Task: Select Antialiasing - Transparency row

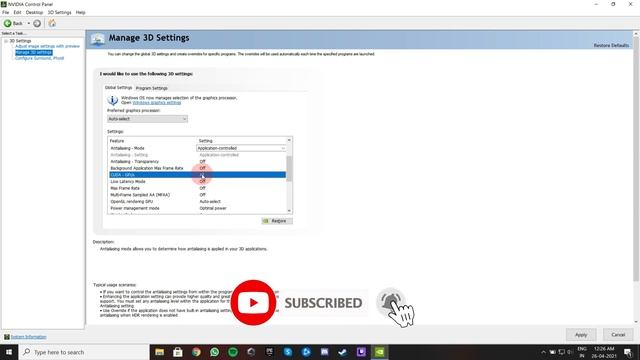Action: [198, 162]
